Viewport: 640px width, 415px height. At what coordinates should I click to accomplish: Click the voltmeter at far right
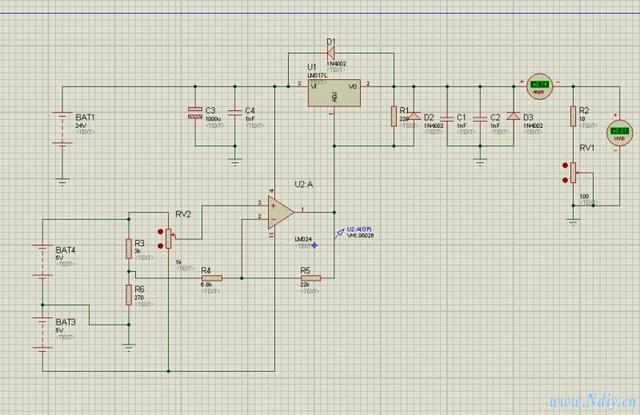tap(619, 133)
